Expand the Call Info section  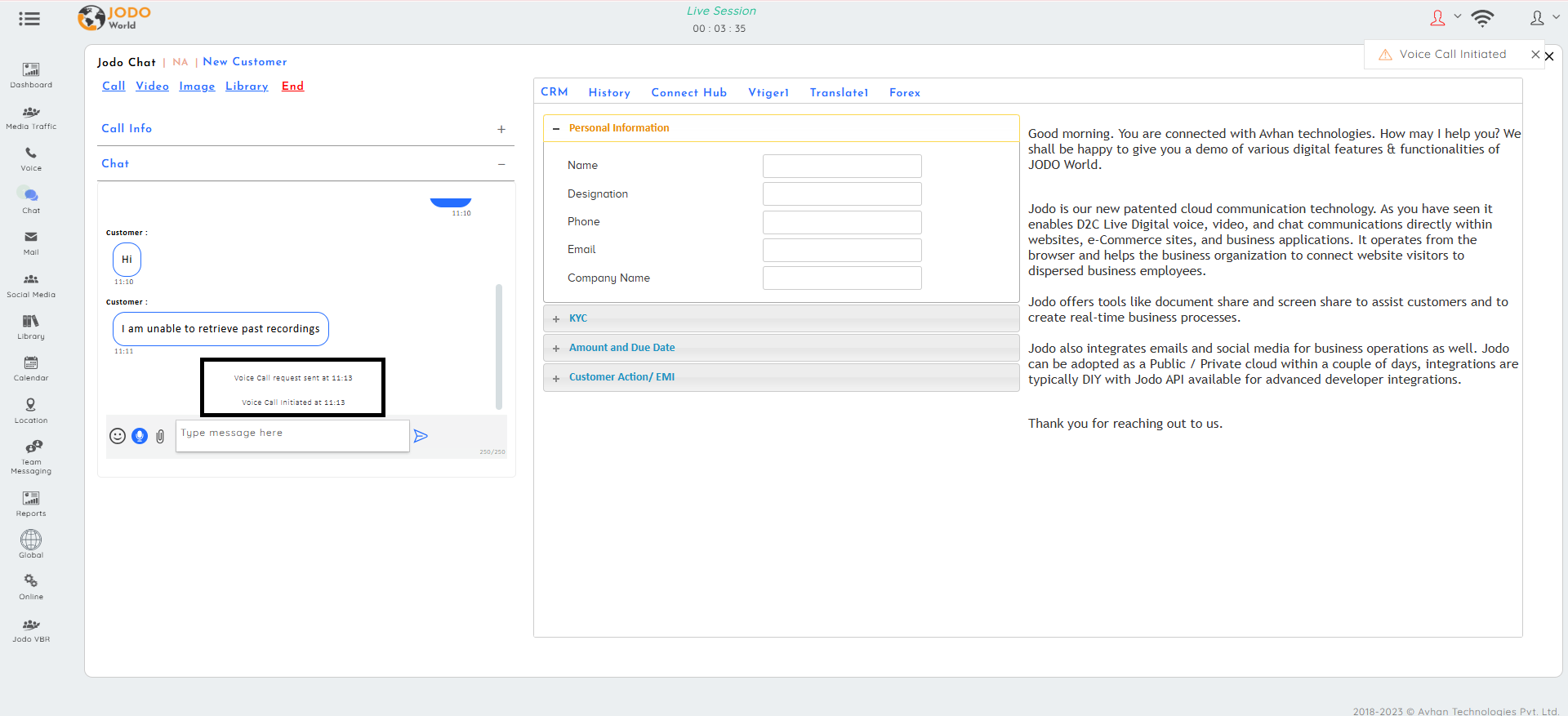[x=501, y=129]
